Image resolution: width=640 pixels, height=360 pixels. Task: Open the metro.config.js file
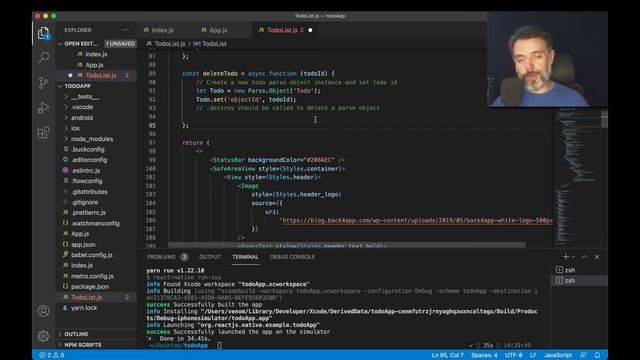92,276
